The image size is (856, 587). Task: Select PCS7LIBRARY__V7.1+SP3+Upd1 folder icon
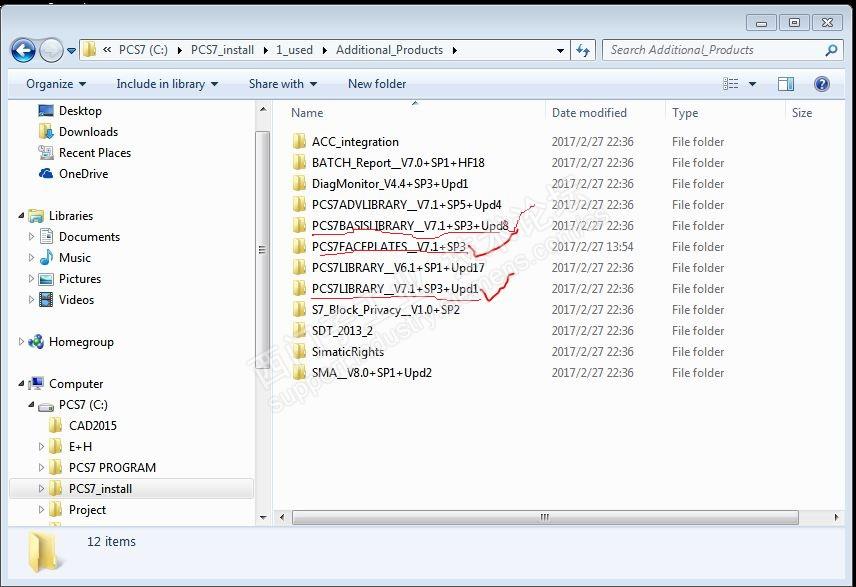(x=299, y=289)
